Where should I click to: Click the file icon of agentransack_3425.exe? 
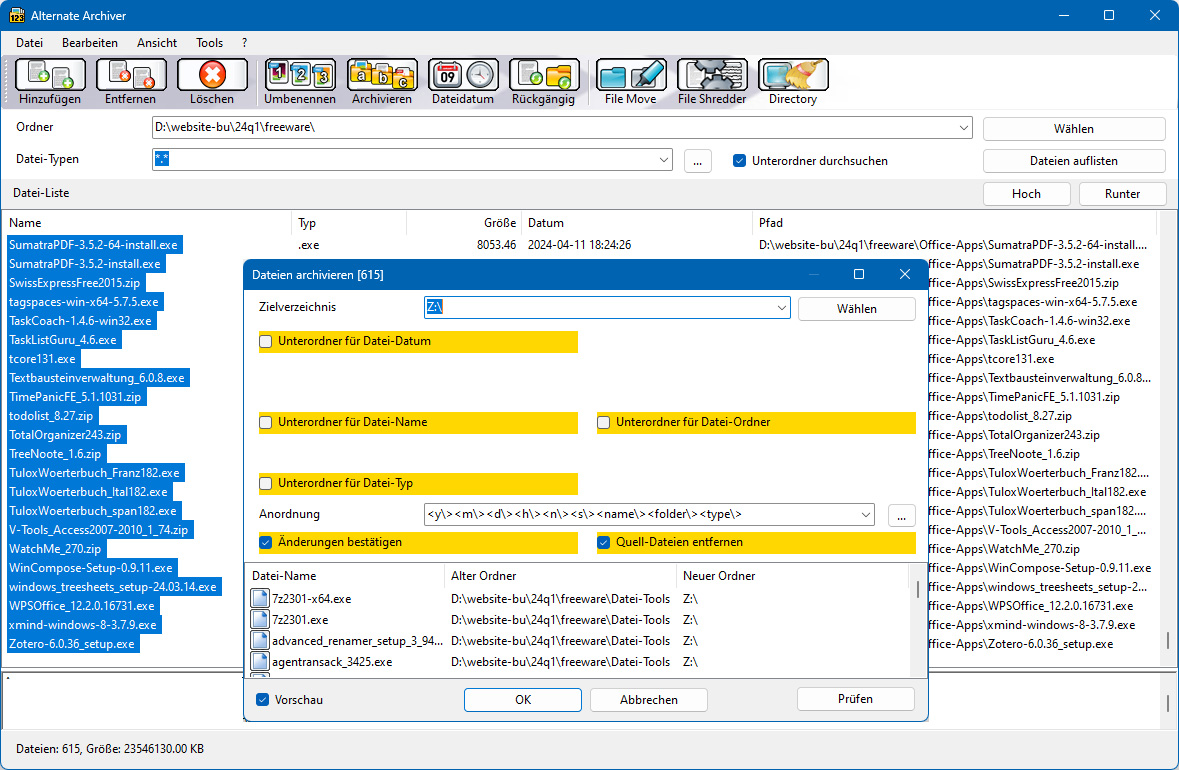[260, 662]
